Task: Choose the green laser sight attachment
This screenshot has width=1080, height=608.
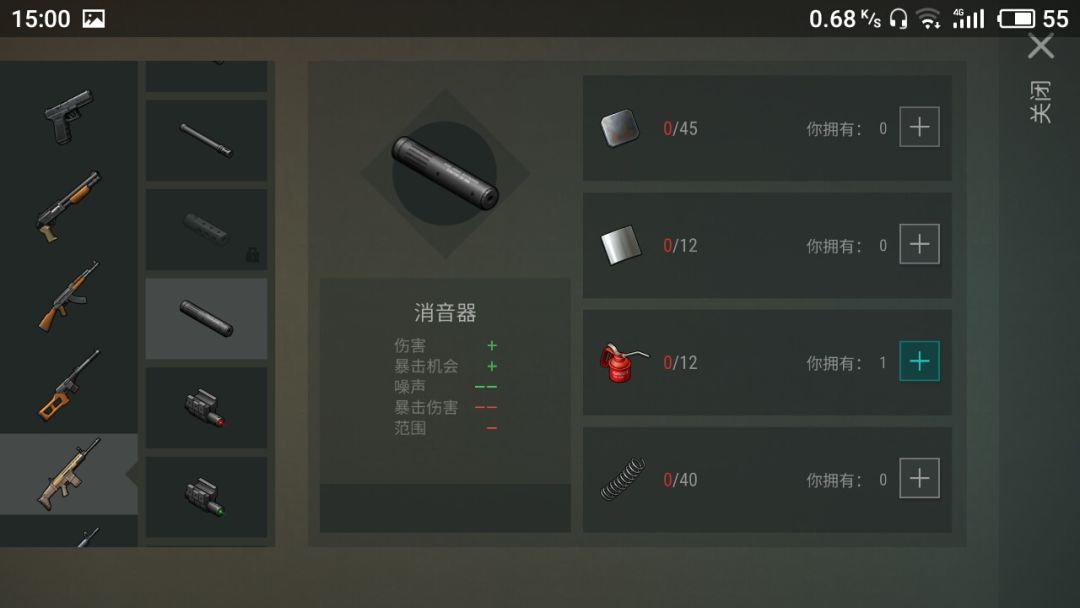Action: pyautogui.click(x=207, y=496)
